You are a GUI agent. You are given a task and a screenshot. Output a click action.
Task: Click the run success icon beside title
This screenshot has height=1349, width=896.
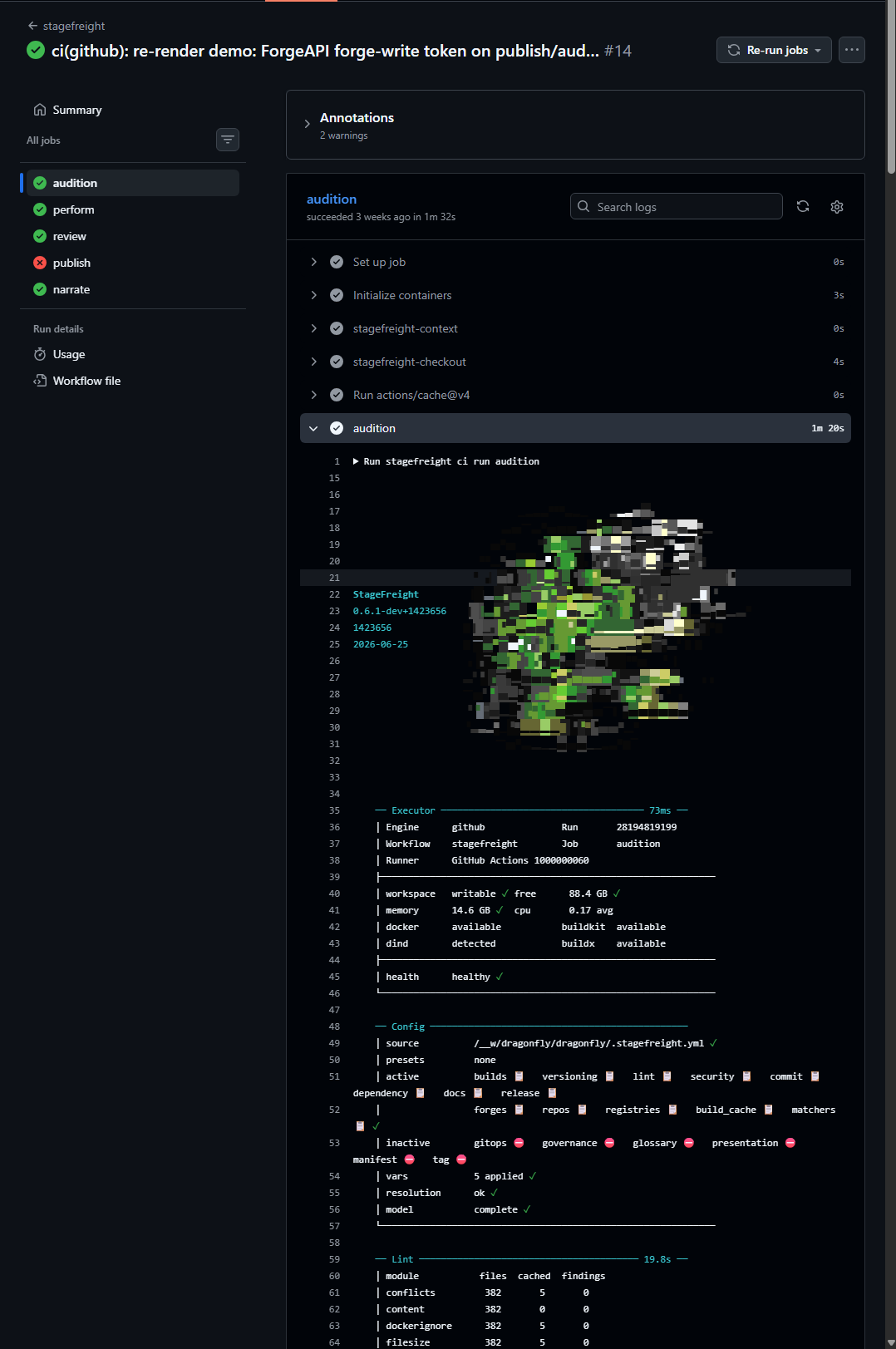(x=36, y=50)
